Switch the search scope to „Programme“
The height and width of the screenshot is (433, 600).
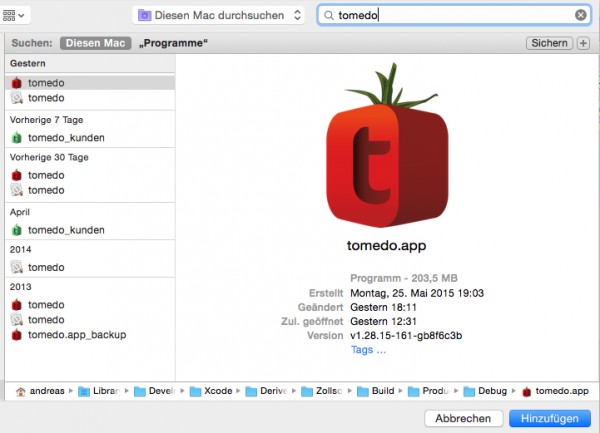click(173, 43)
